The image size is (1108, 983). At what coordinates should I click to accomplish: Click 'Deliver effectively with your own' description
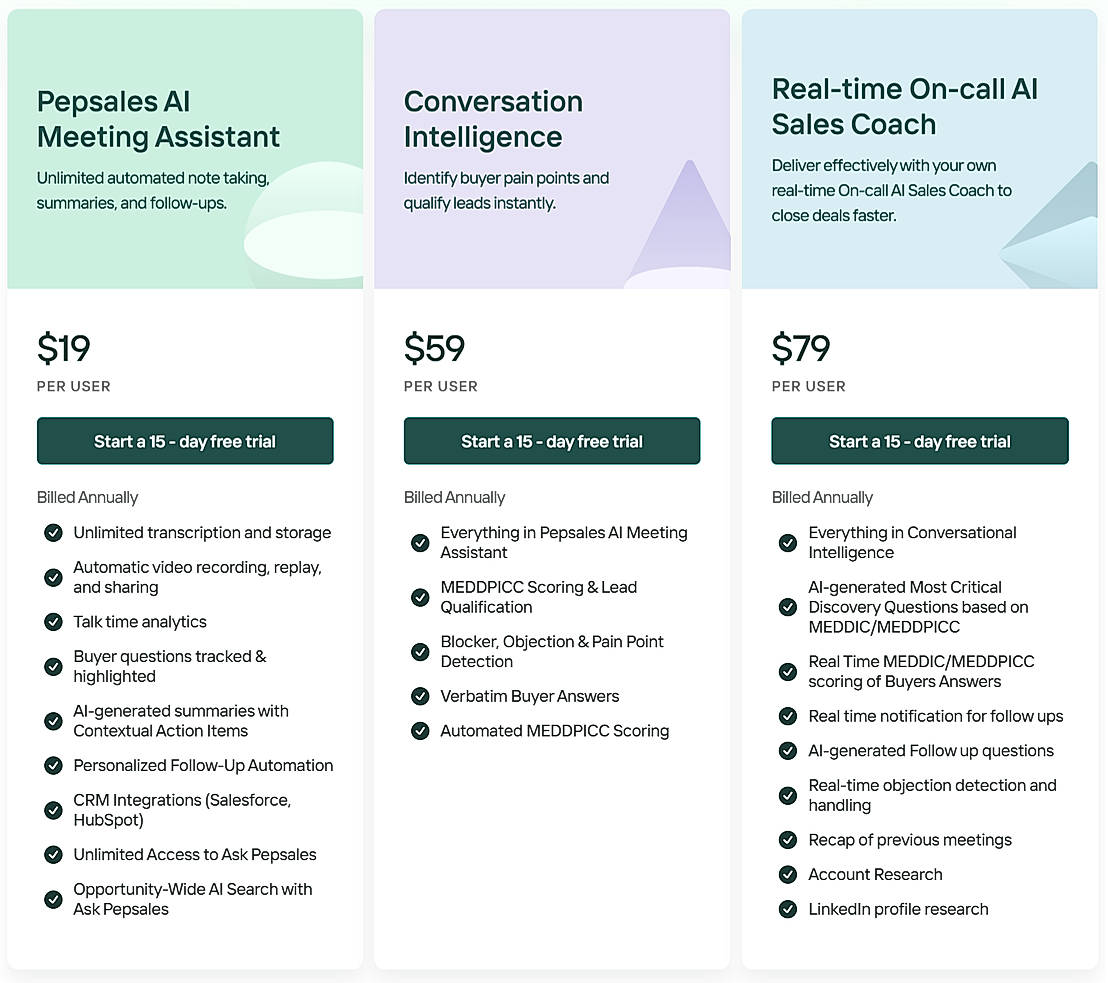click(892, 190)
